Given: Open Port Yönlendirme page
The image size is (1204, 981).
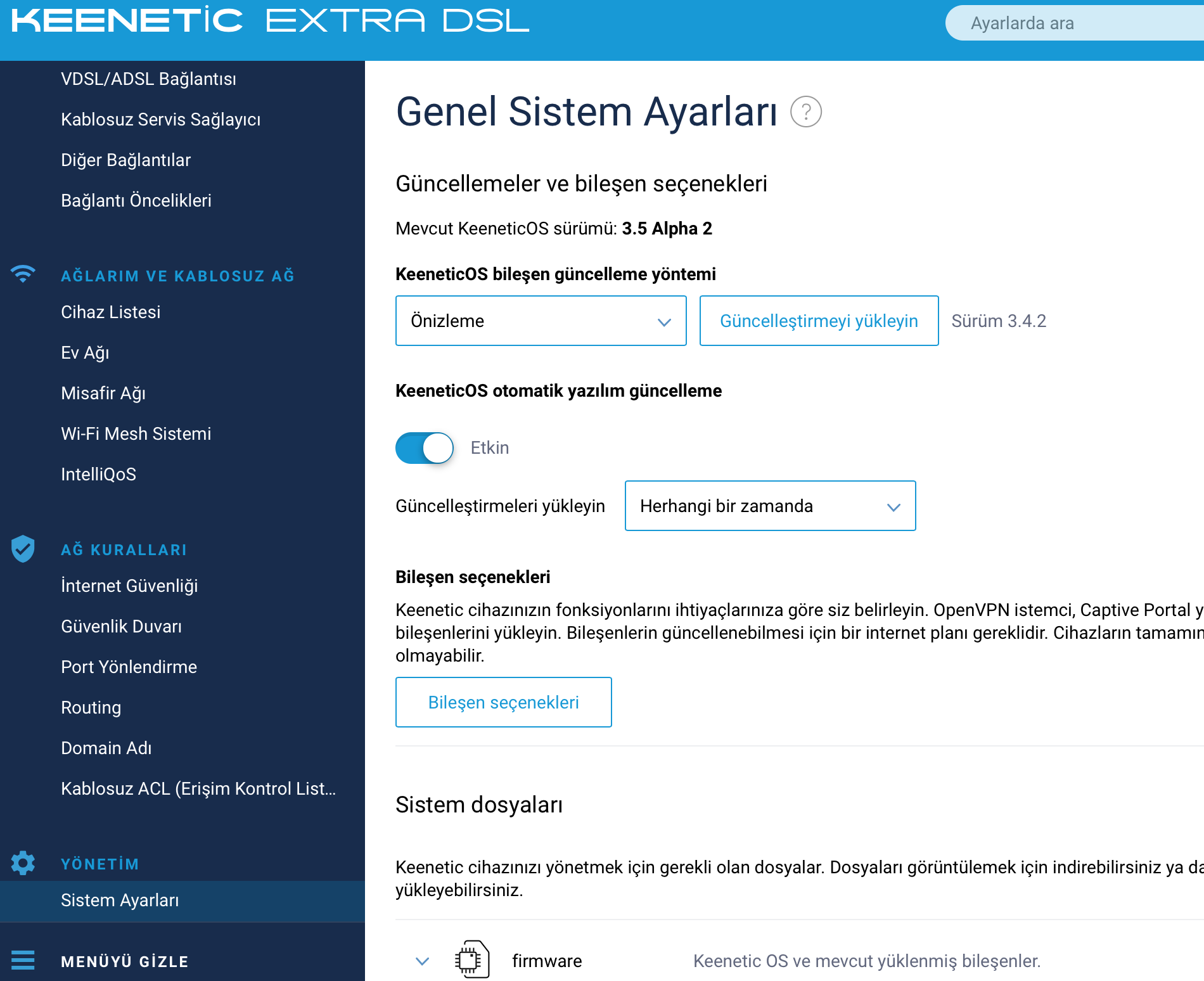Looking at the screenshot, I should [129, 667].
